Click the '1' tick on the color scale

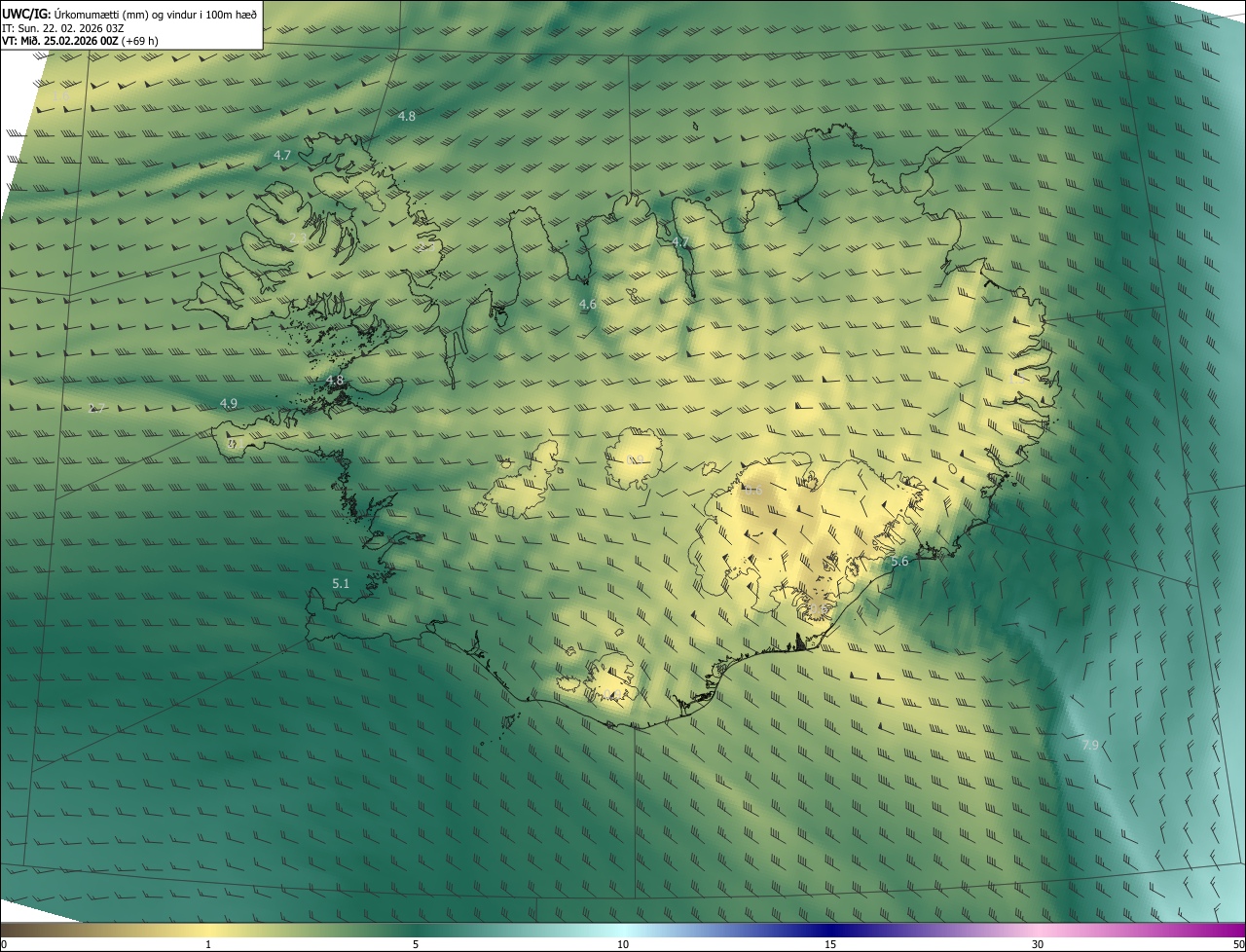[208, 944]
